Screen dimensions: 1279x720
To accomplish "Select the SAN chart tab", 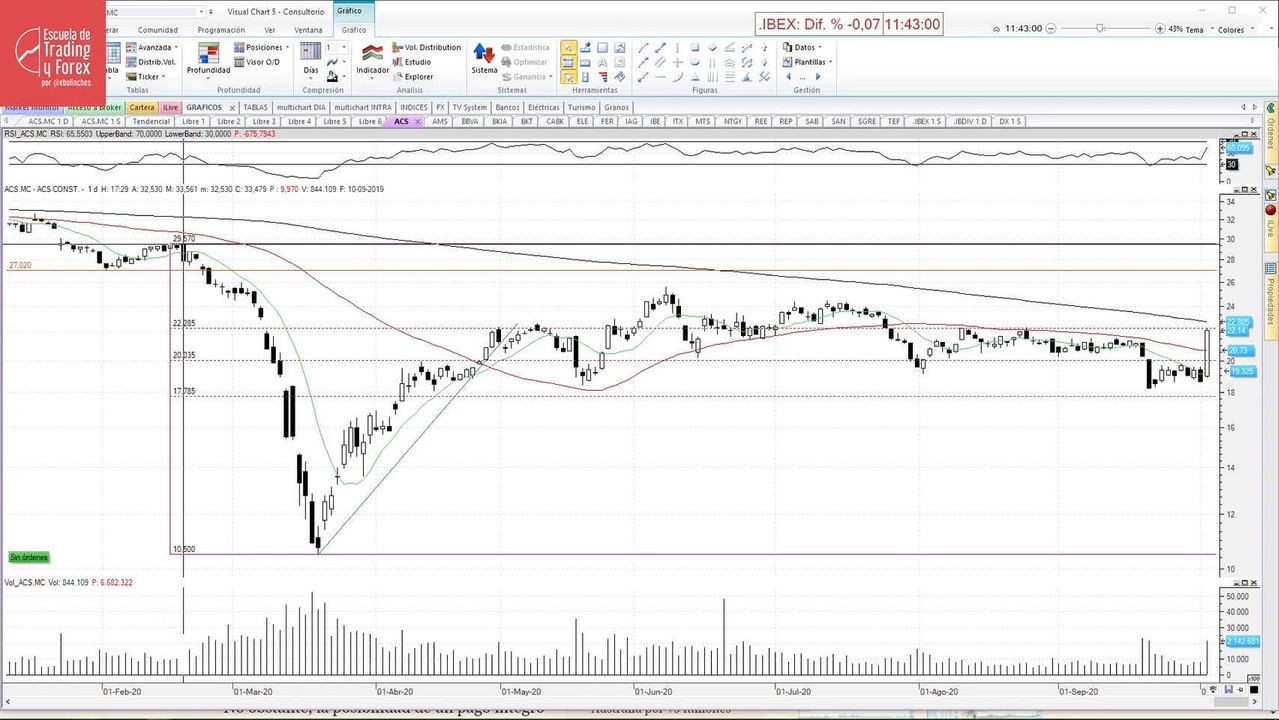I will (x=838, y=121).
